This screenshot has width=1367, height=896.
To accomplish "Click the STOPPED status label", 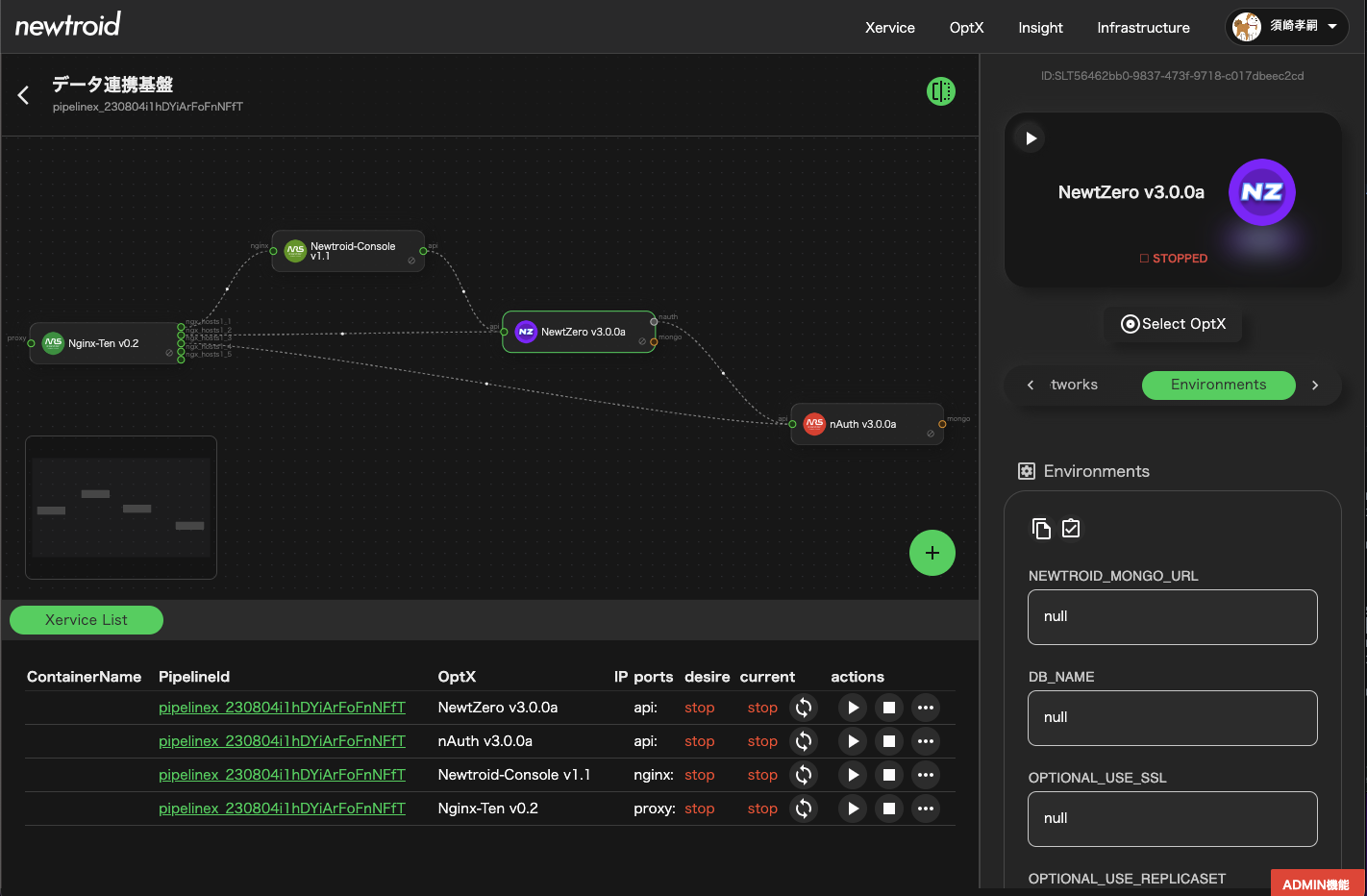I will 1174,259.
